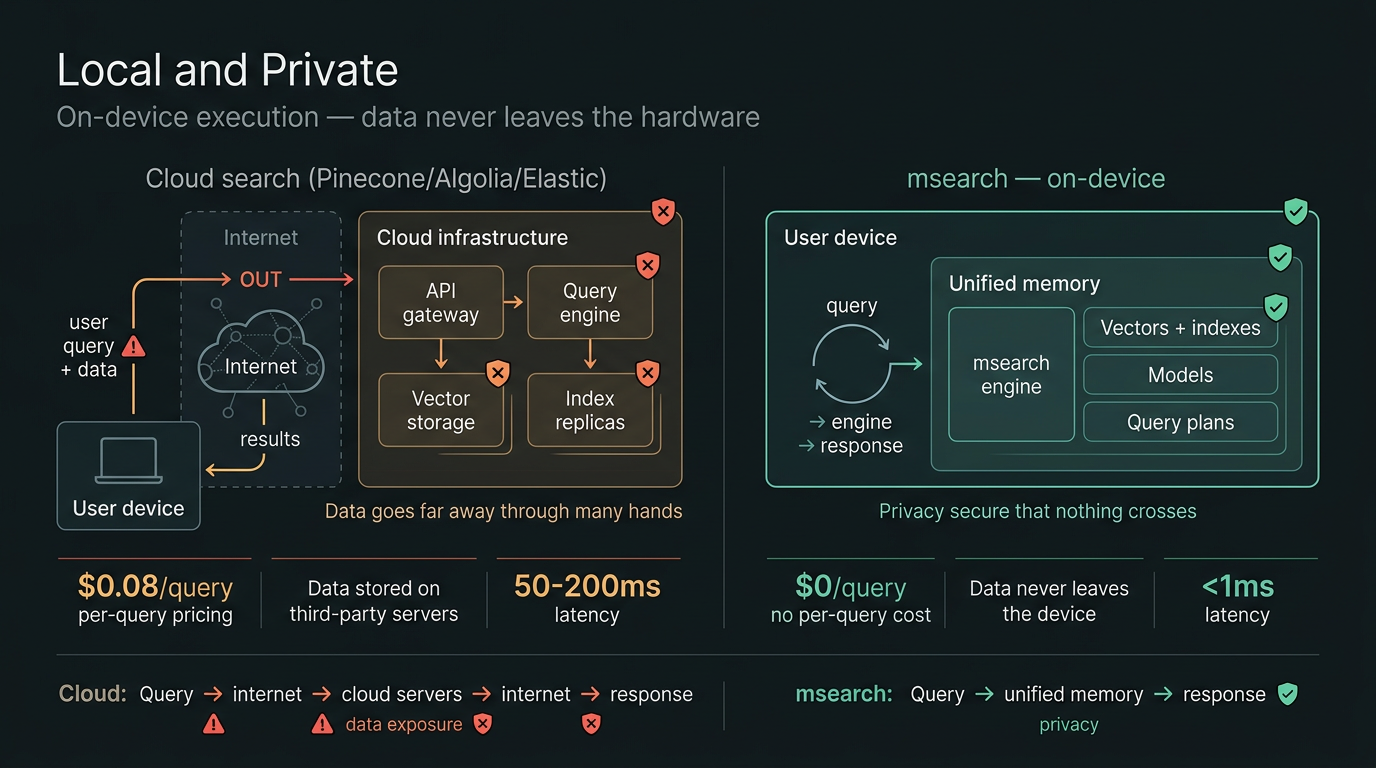Select the Query engine box
This screenshot has width=1376, height=768.
590,303
